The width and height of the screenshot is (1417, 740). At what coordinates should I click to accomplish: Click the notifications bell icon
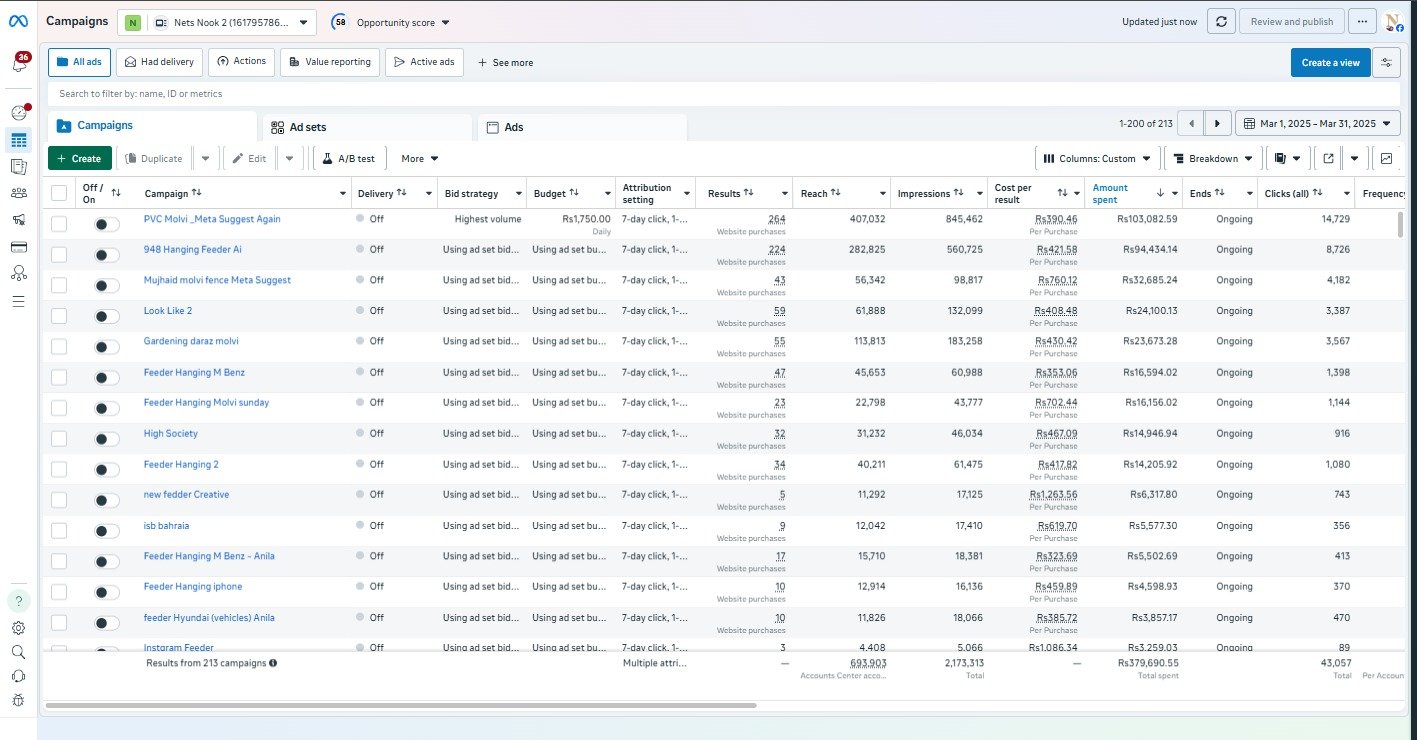[19, 64]
